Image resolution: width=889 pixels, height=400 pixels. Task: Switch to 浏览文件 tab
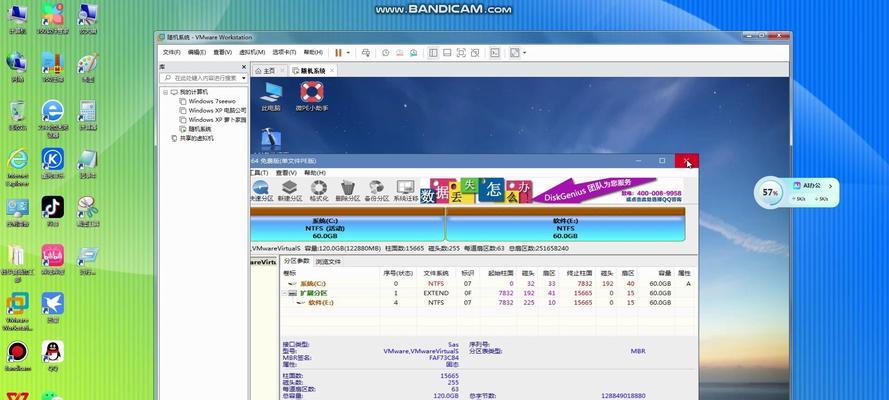328,262
